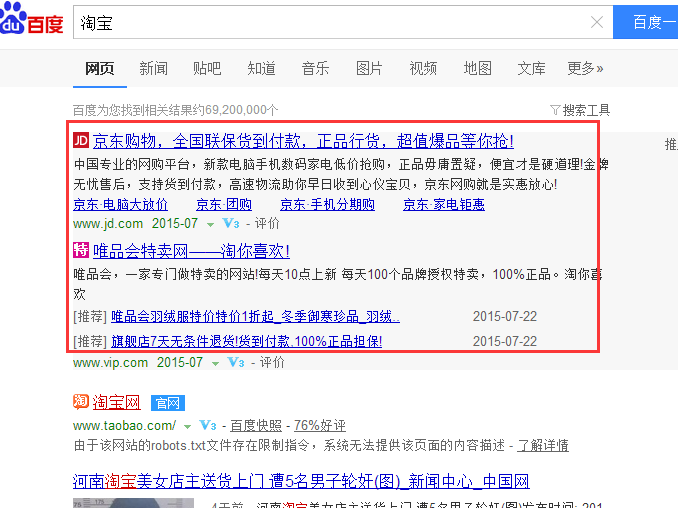Switch to the 地图 tab
Screen dimensions: 678x508
coord(477,68)
